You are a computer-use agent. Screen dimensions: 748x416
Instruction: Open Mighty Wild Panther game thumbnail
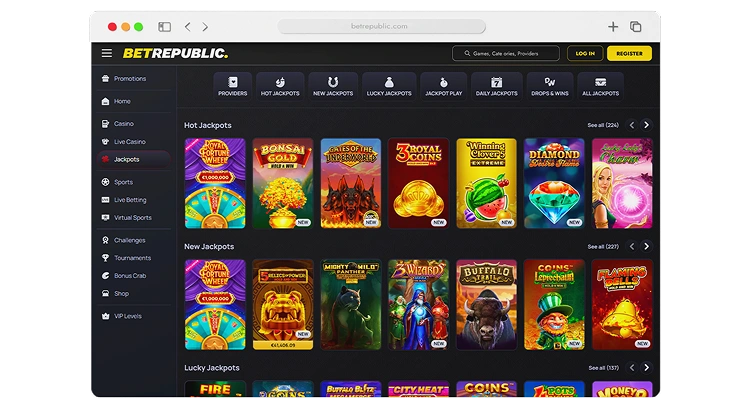351,304
